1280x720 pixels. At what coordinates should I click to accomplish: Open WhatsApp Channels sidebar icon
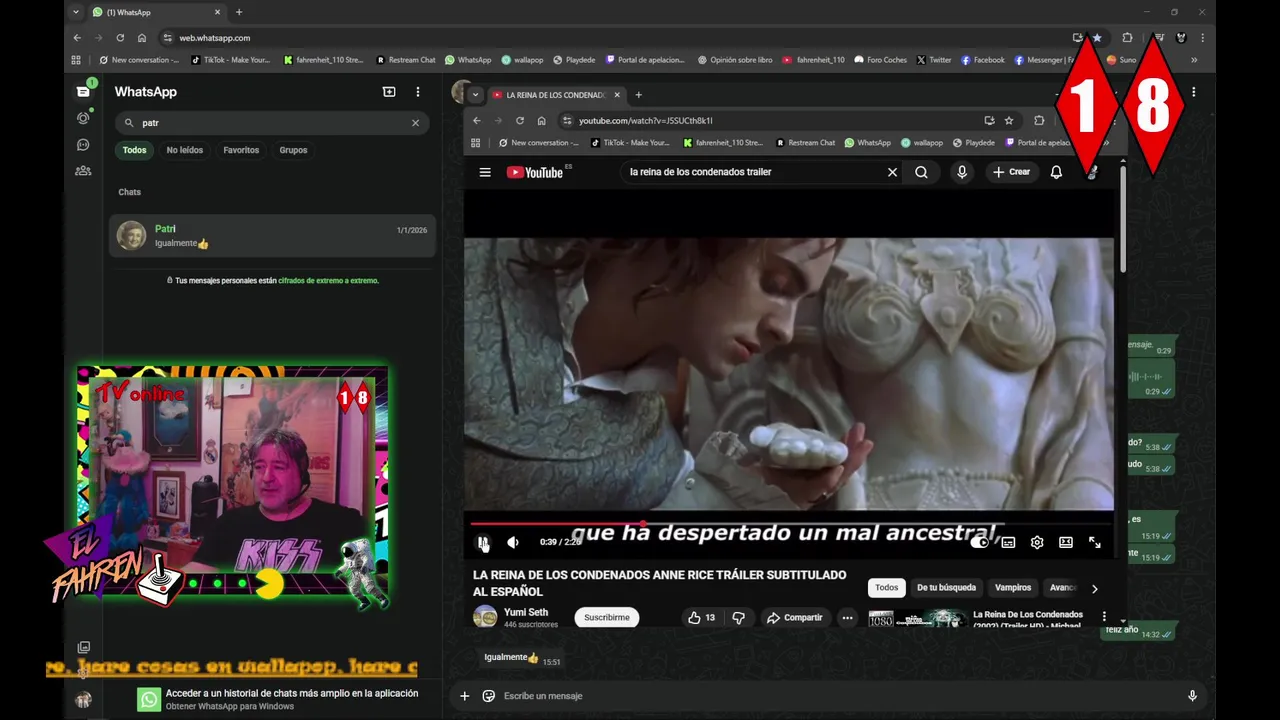[x=83, y=144]
